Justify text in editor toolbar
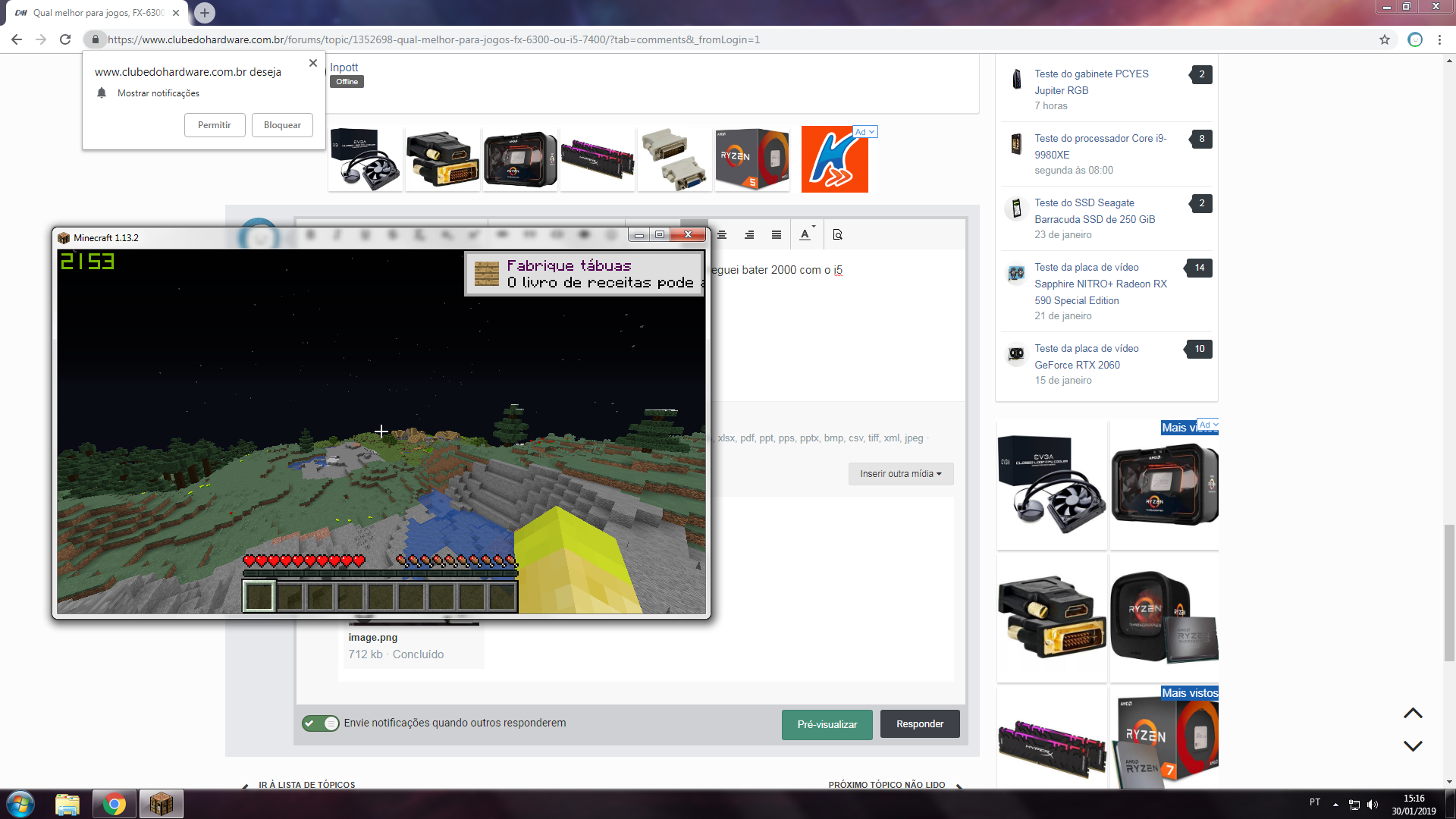Screen dimensions: 1456x819 click(x=777, y=235)
